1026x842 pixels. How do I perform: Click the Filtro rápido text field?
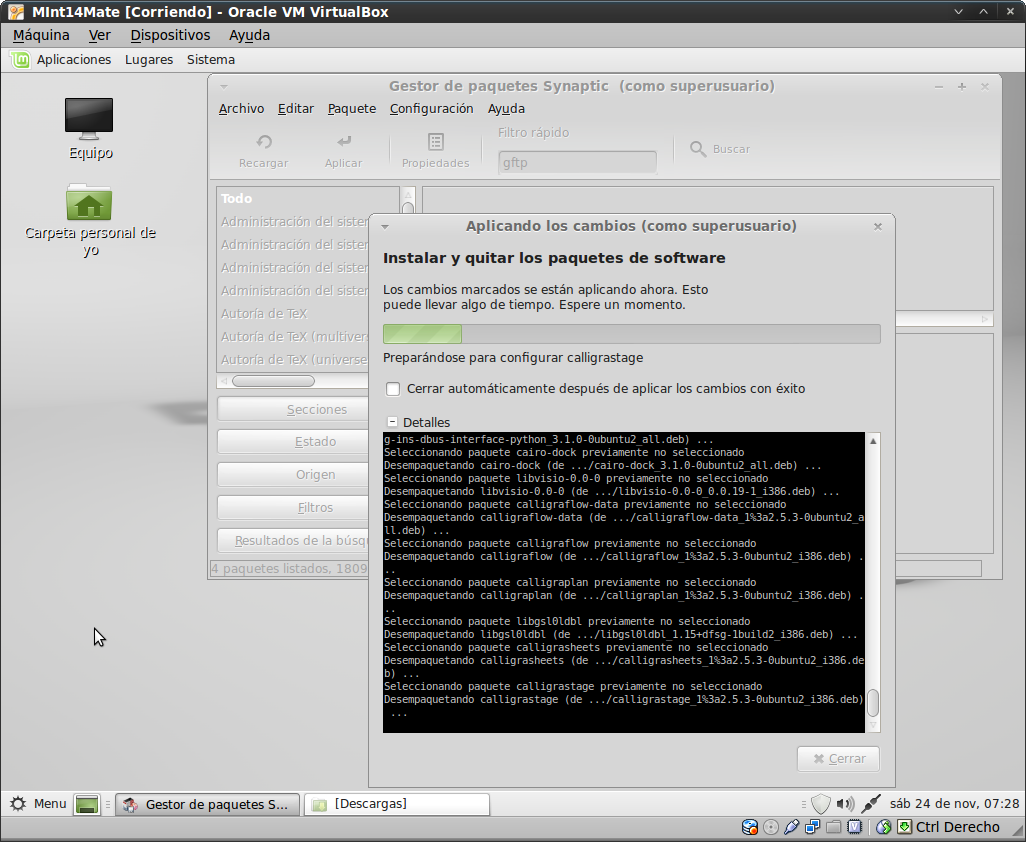coord(577,162)
